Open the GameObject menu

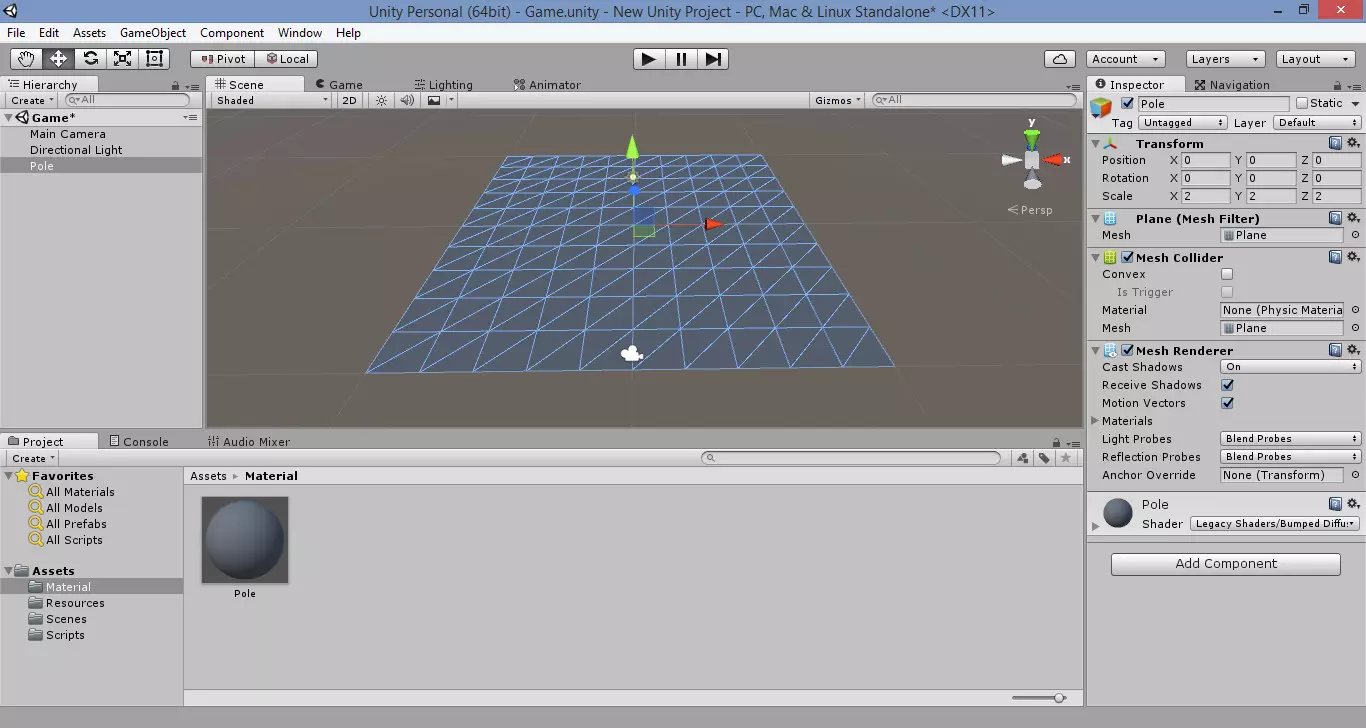coord(153,33)
